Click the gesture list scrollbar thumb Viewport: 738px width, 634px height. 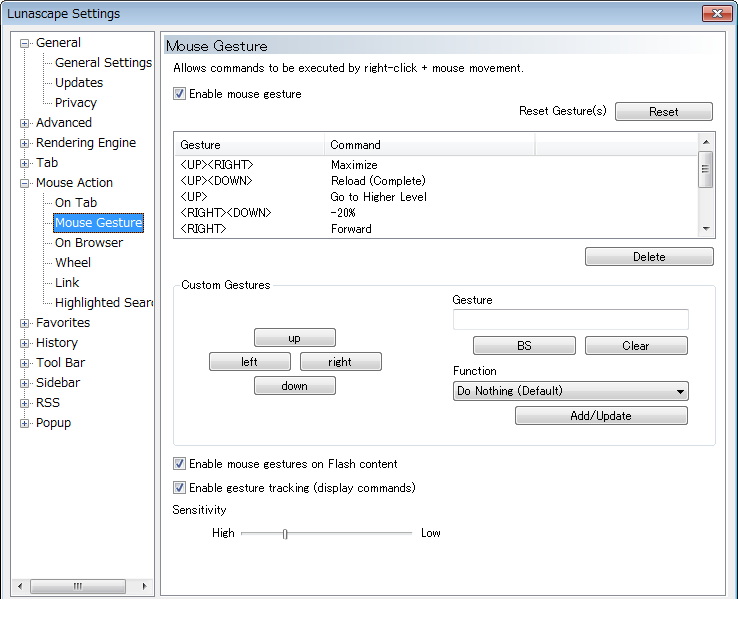(706, 169)
